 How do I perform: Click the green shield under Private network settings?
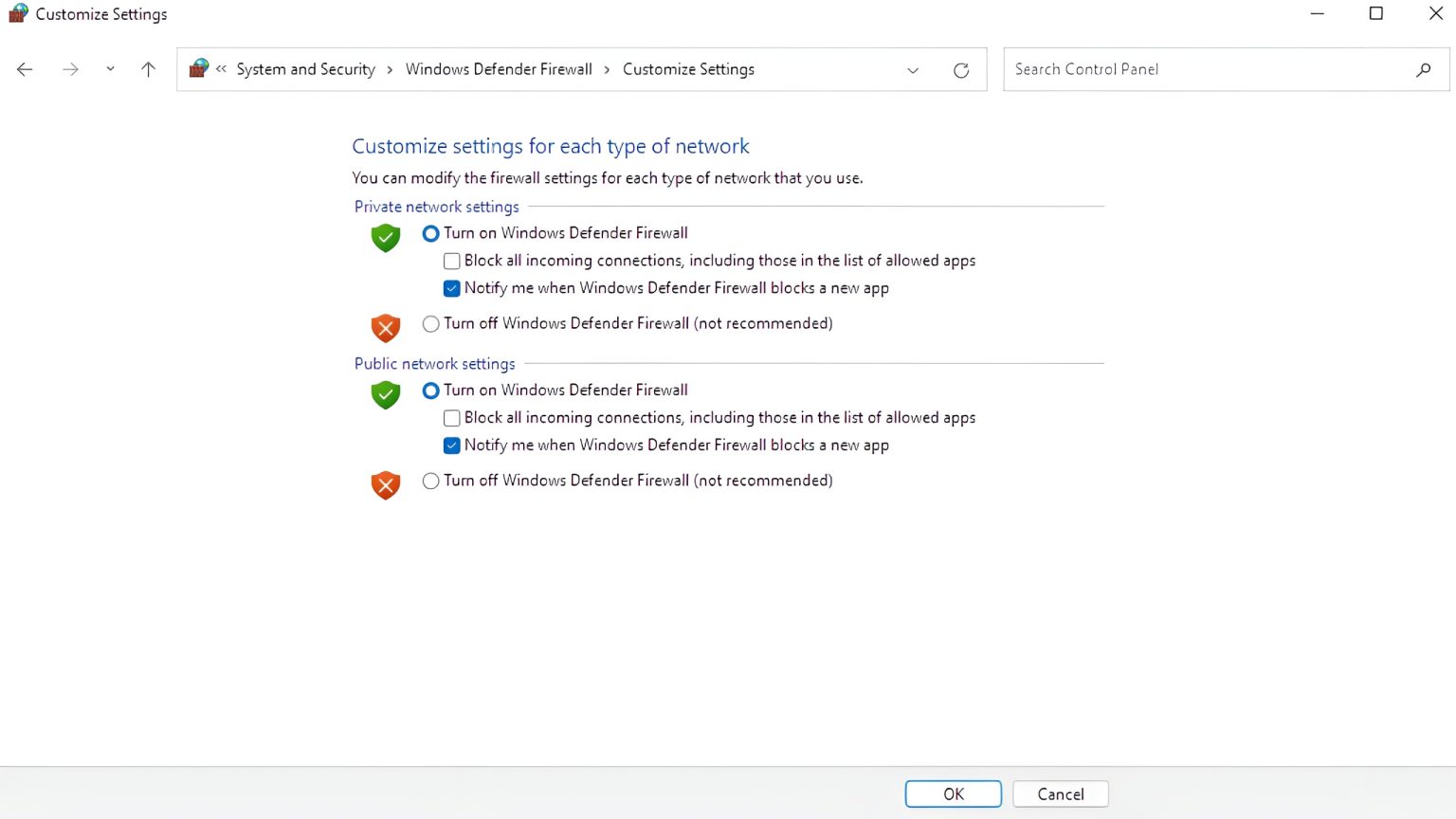(x=385, y=238)
